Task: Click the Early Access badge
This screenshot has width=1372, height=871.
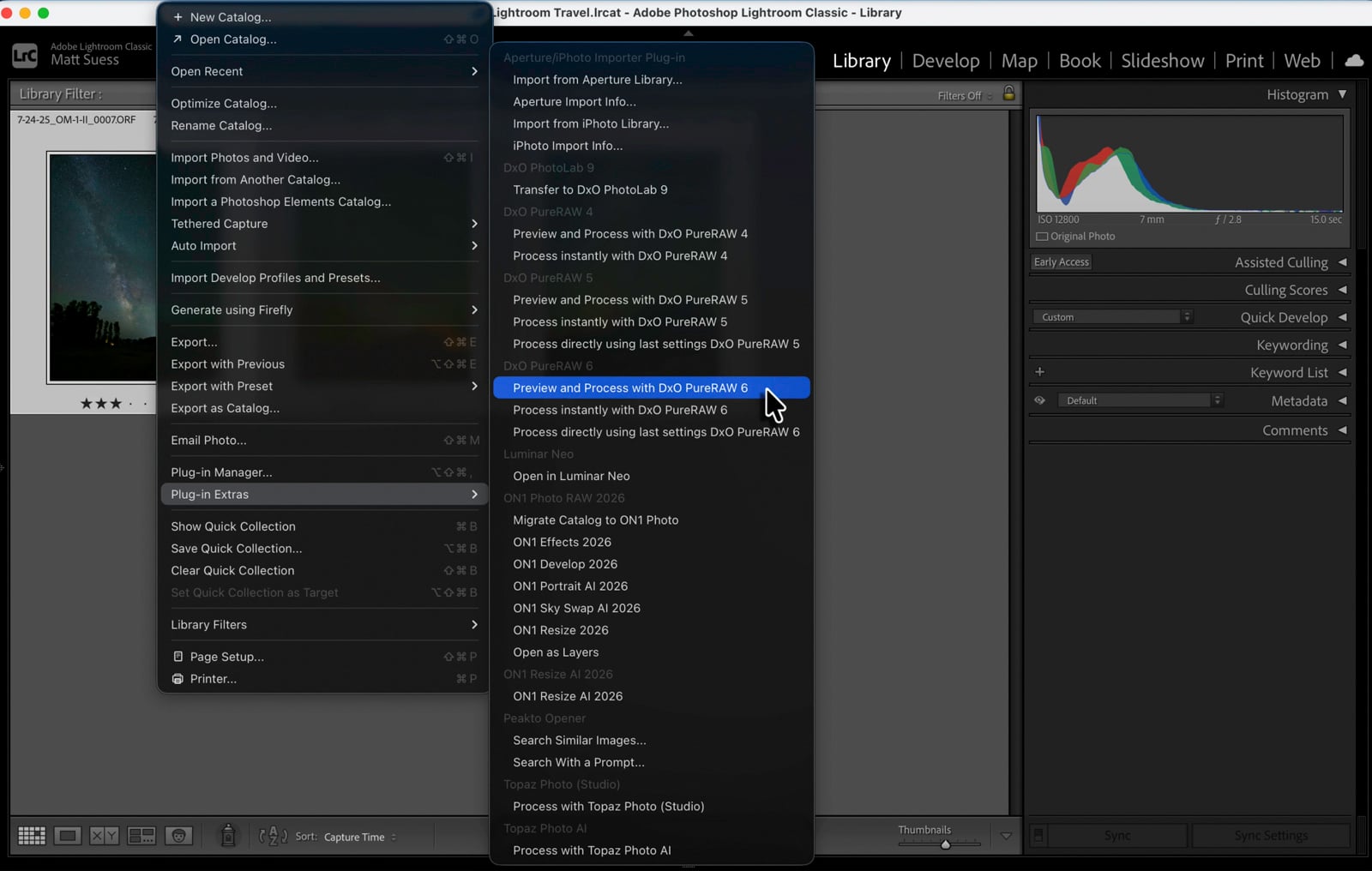Action: tap(1062, 262)
